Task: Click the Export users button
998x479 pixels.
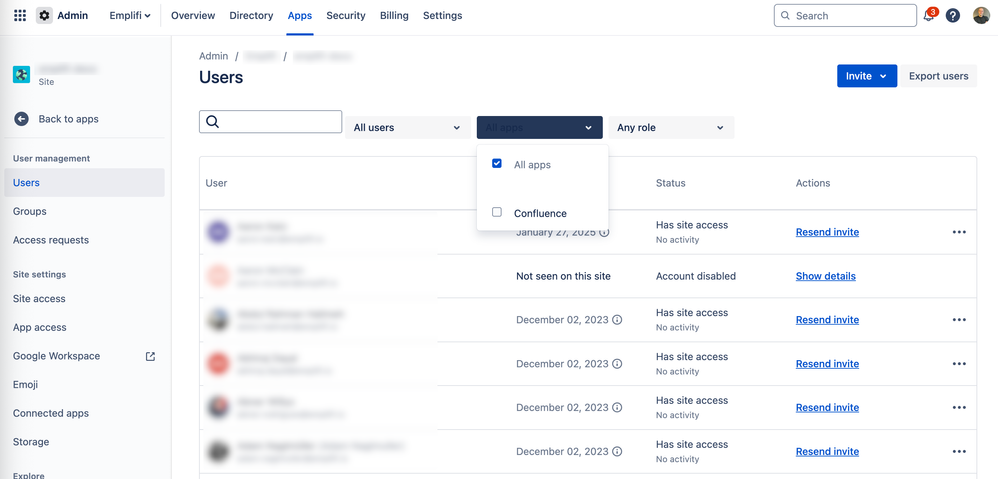Action: 938,76
